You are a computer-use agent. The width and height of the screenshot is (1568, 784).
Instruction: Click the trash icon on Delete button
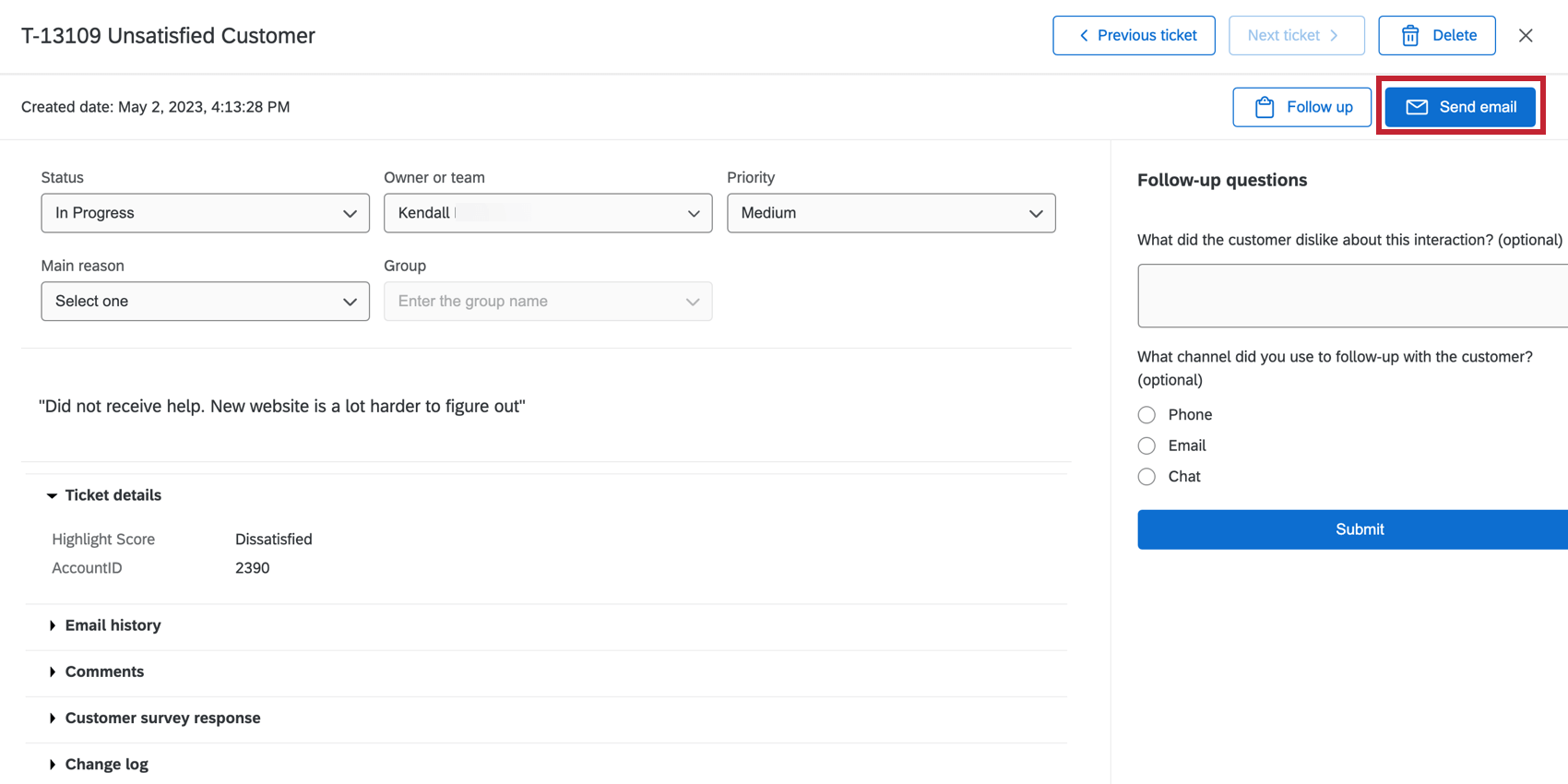(x=1410, y=36)
